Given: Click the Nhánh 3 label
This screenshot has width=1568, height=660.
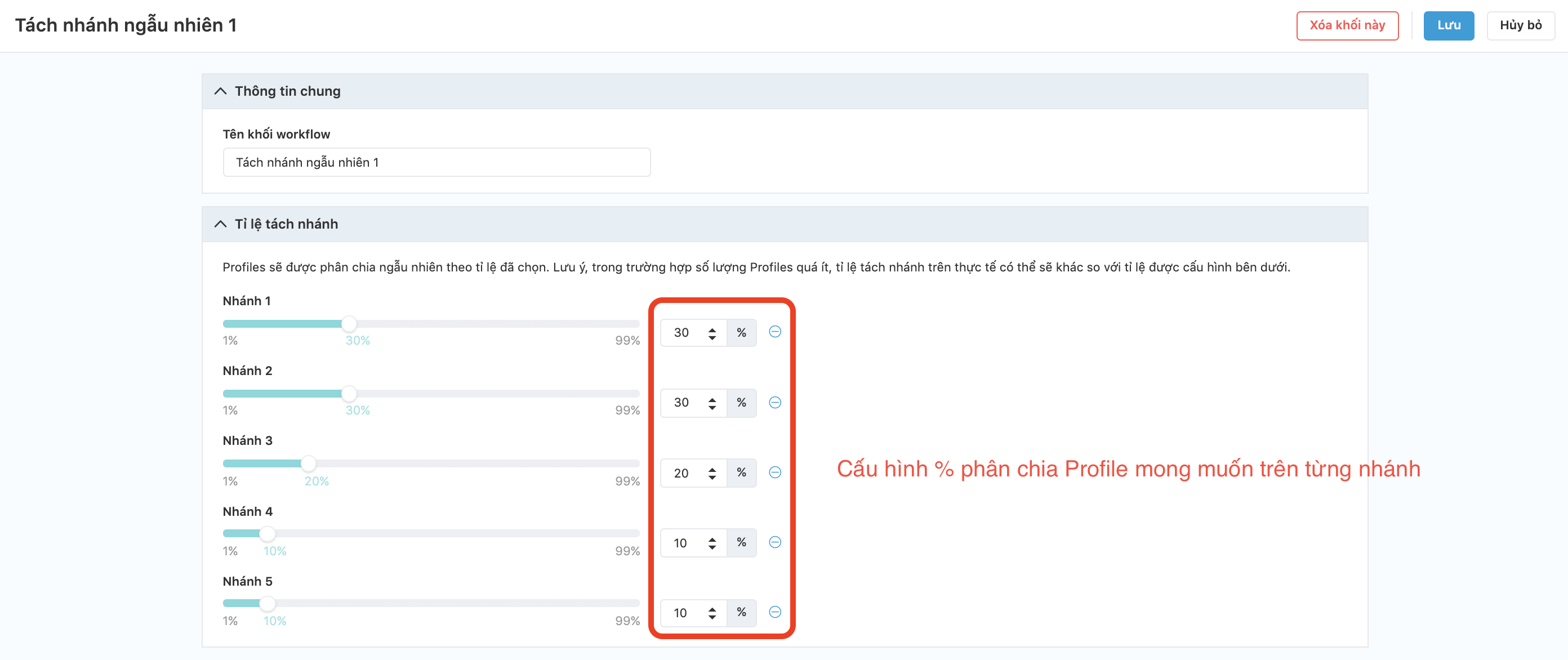Looking at the screenshot, I should [x=247, y=441].
